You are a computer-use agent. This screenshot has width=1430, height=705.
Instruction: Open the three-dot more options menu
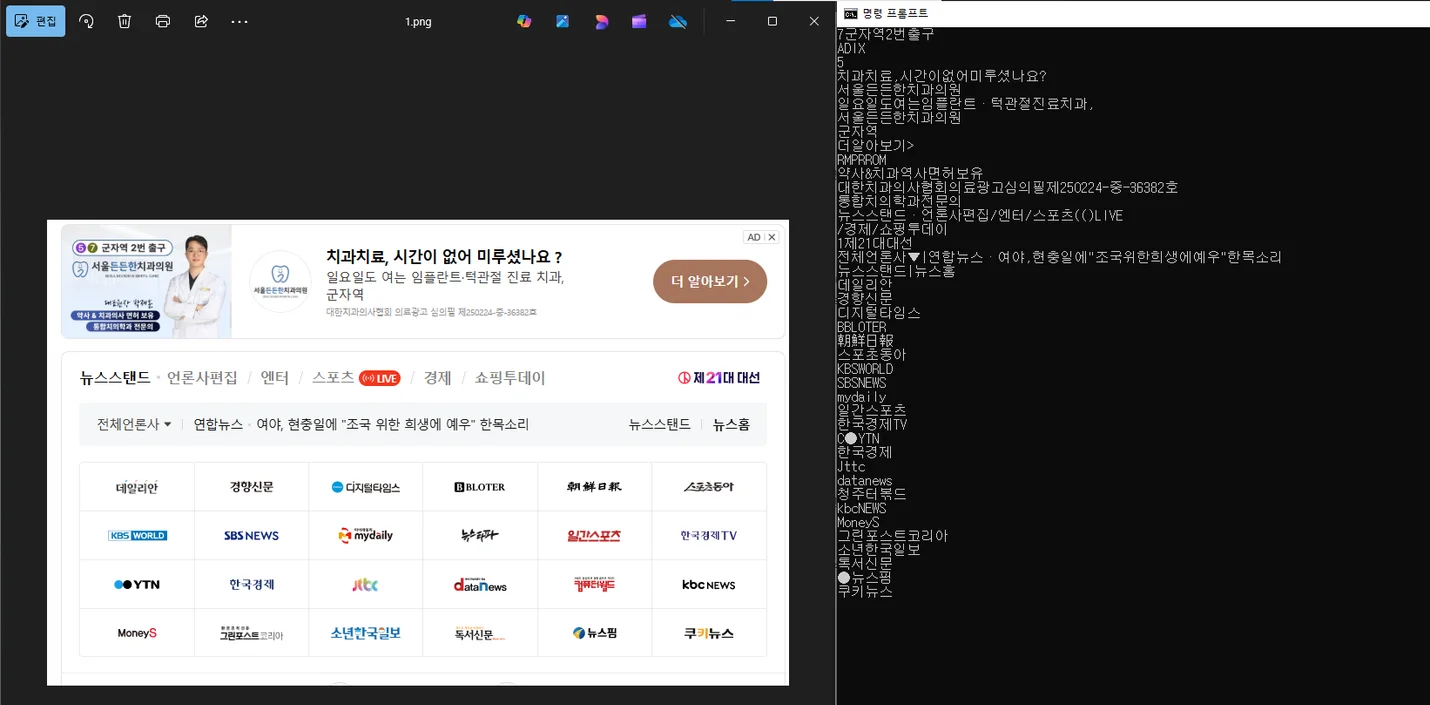pos(239,21)
